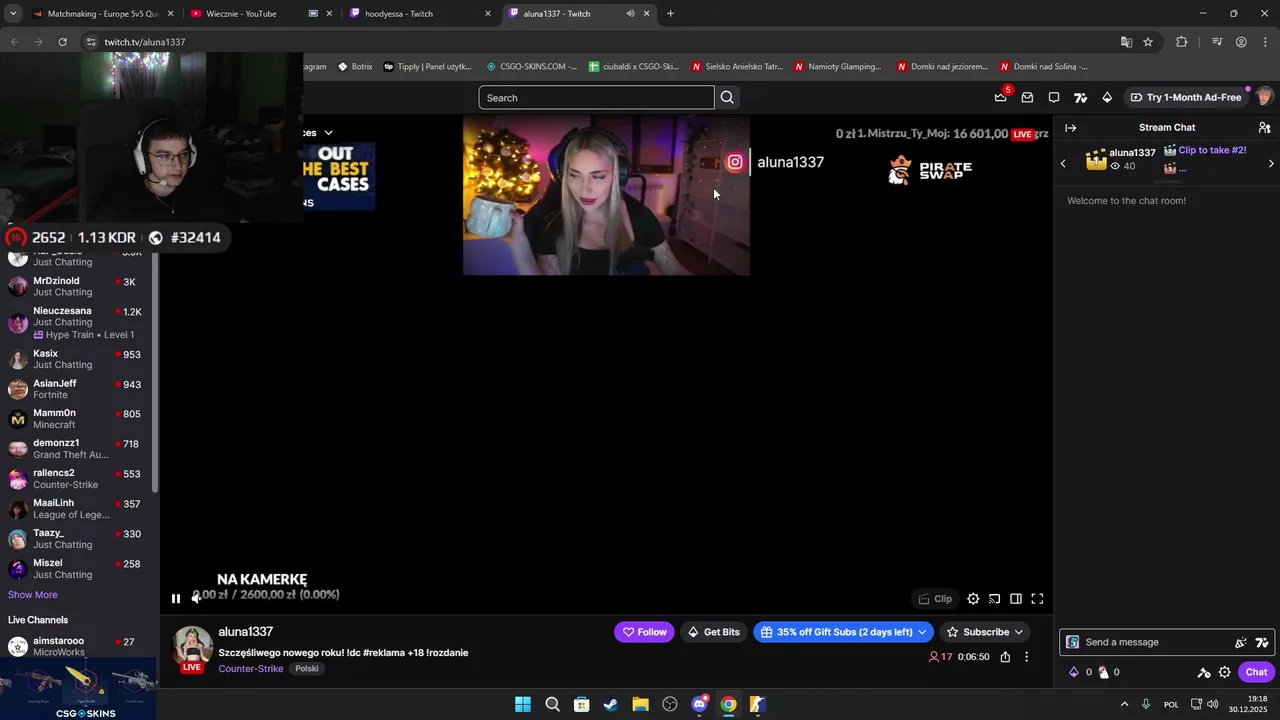Go to previous leaderboard chevron
This screenshot has height=720, width=1280.
pyautogui.click(x=1063, y=163)
